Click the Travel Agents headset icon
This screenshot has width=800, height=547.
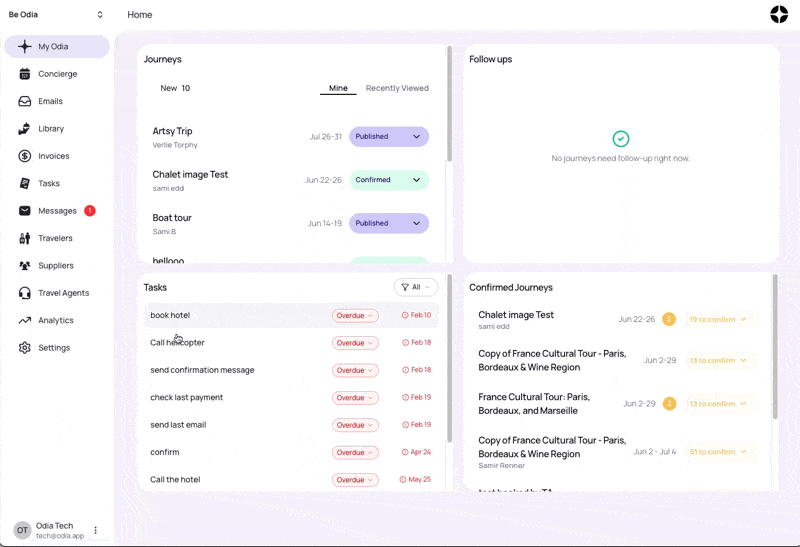(x=24, y=293)
